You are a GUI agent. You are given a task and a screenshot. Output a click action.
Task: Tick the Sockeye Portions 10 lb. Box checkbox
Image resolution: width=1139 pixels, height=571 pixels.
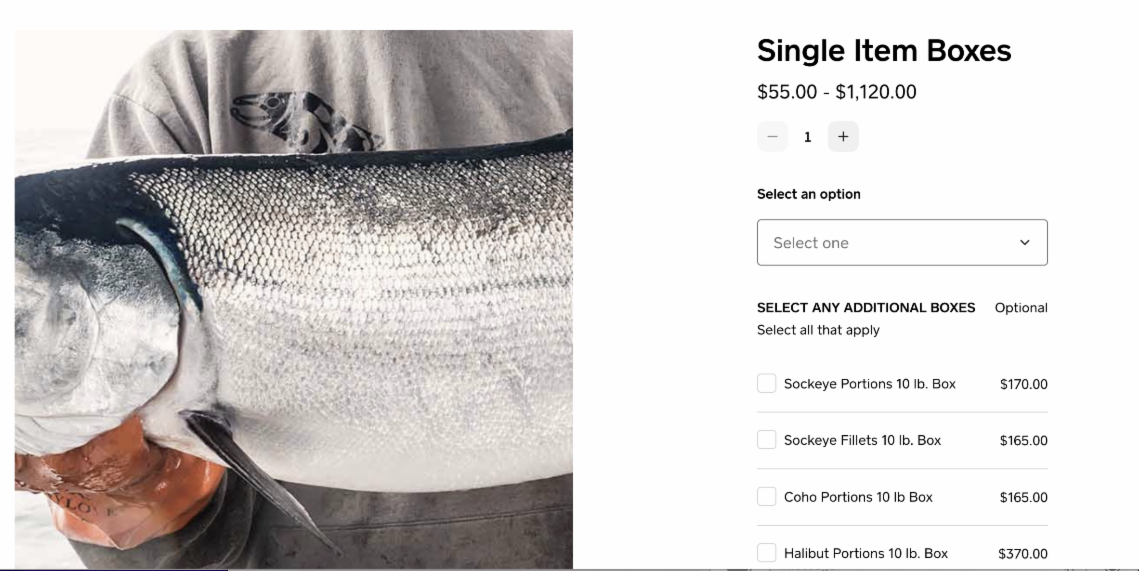pos(767,384)
